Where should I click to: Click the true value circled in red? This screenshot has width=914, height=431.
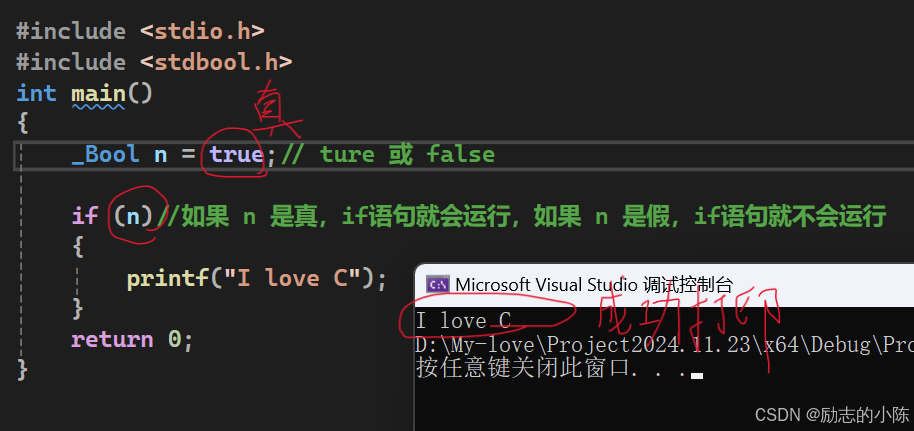coord(236,155)
